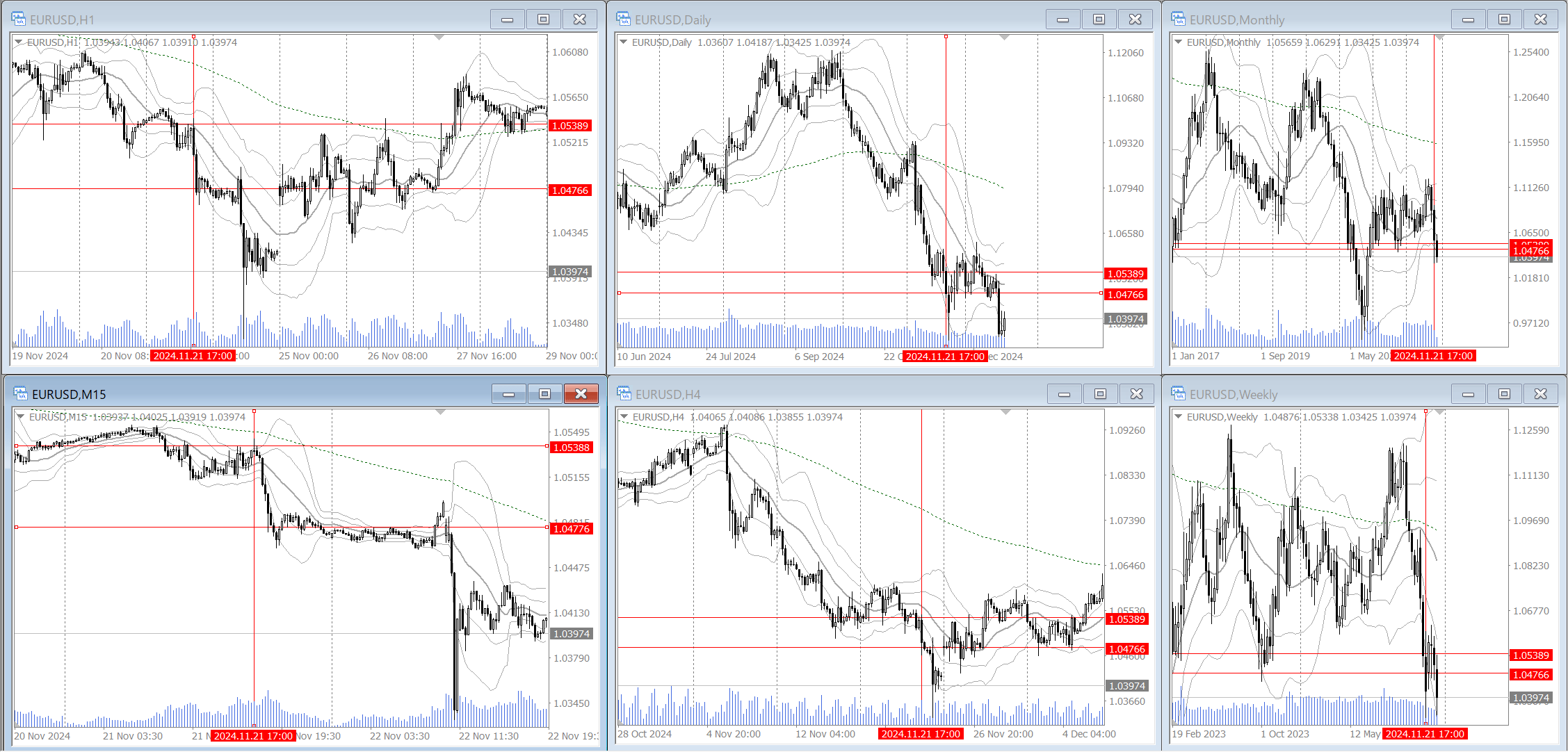Click the 1.04766 price label in Daily chart
The width and height of the screenshot is (1568, 752).
click(1126, 295)
